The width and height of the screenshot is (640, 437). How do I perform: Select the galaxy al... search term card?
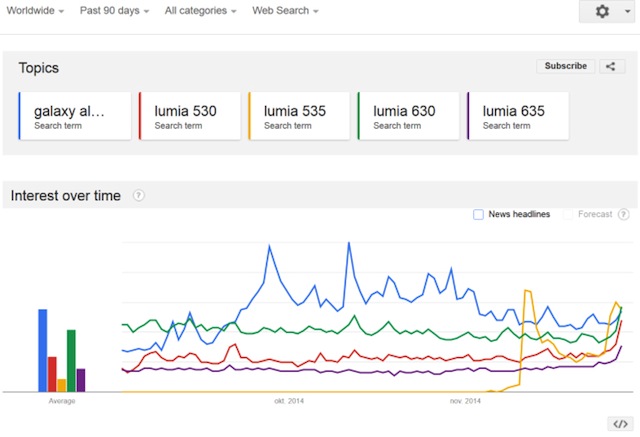click(75, 116)
